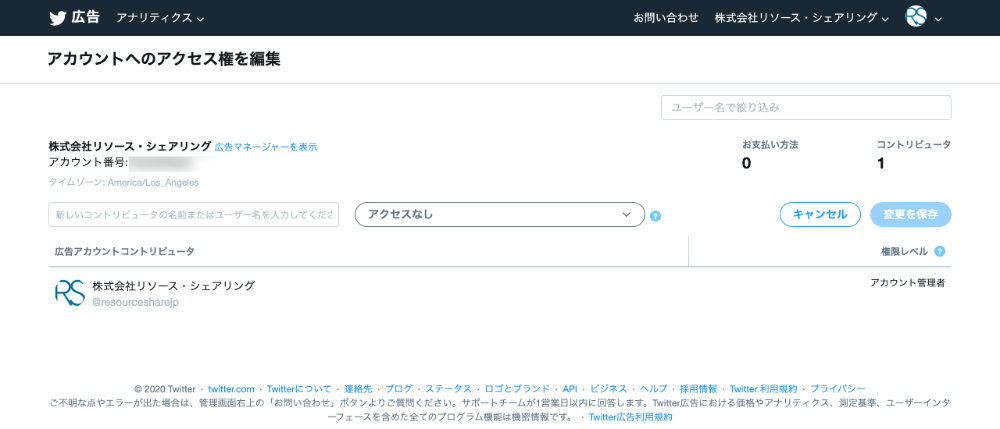Open Twitter広告利用規約 footer link
This screenshot has width=1000, height=429.
point(630,418)
